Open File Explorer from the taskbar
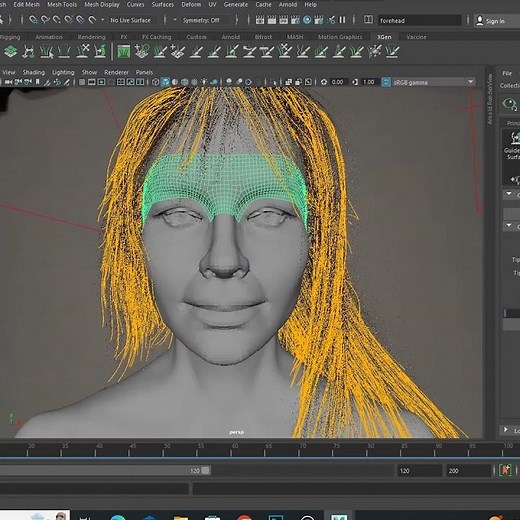 tap(181, 517)
